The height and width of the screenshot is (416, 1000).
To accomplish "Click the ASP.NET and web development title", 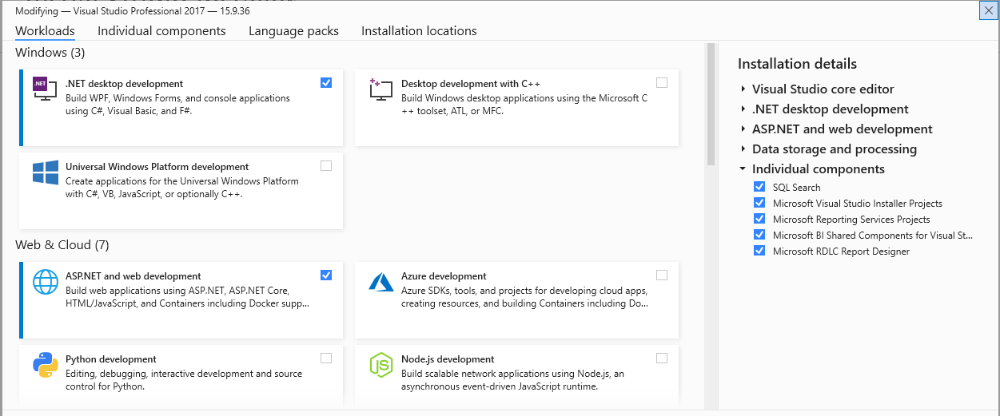I will click(x=133, y=276).
